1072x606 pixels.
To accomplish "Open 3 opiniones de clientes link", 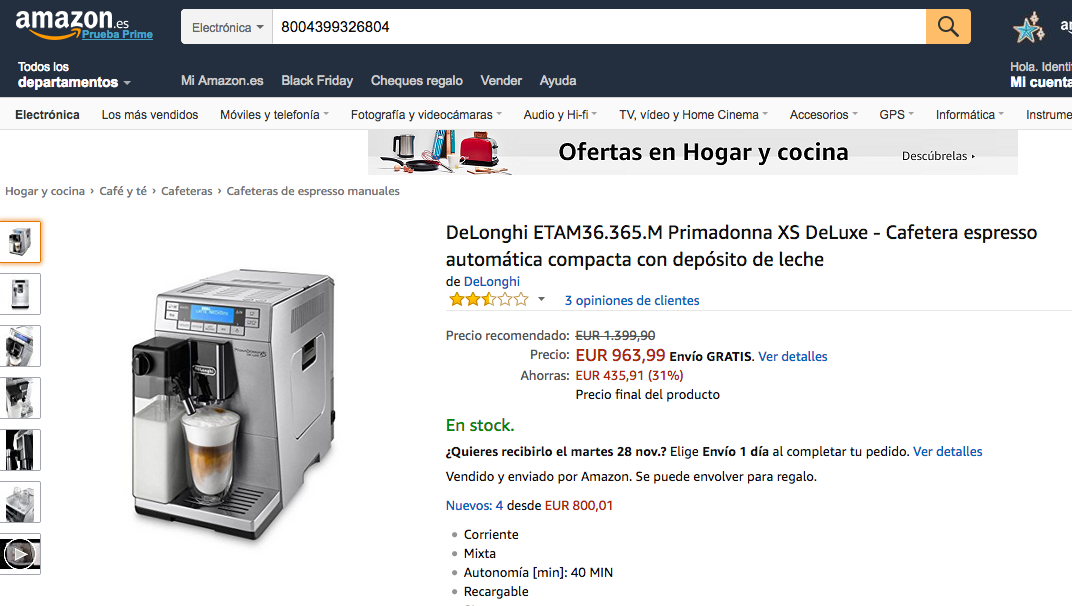I will (x=631, y=301).
